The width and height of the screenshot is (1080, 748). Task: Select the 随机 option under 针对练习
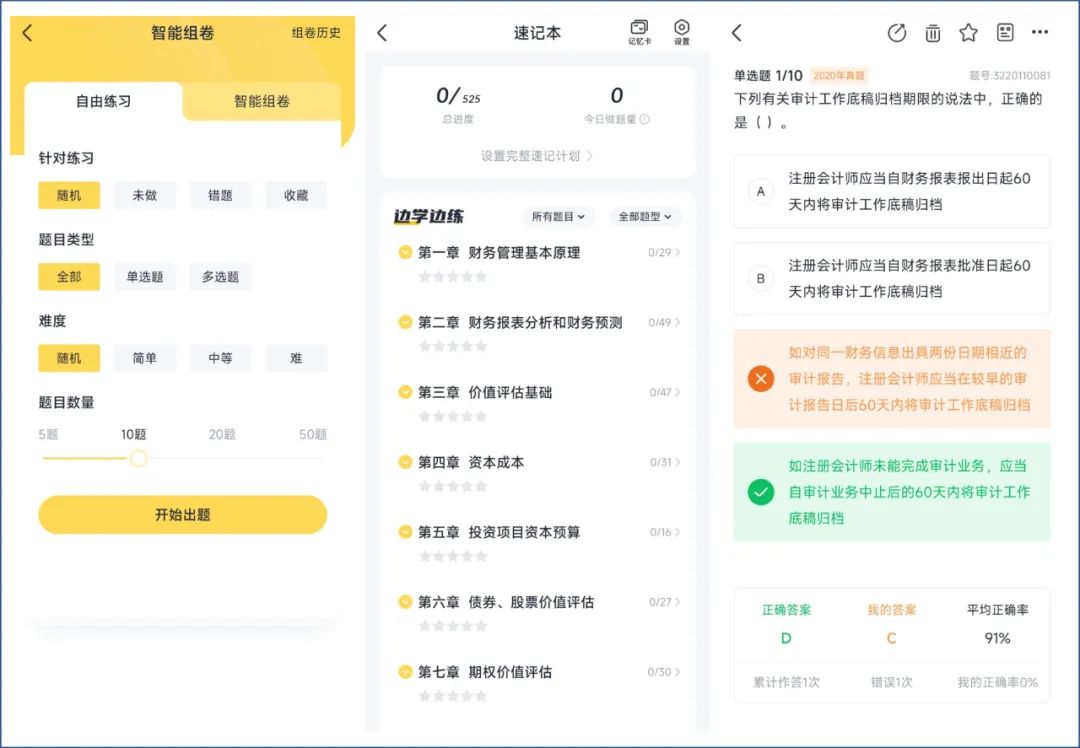68,196
